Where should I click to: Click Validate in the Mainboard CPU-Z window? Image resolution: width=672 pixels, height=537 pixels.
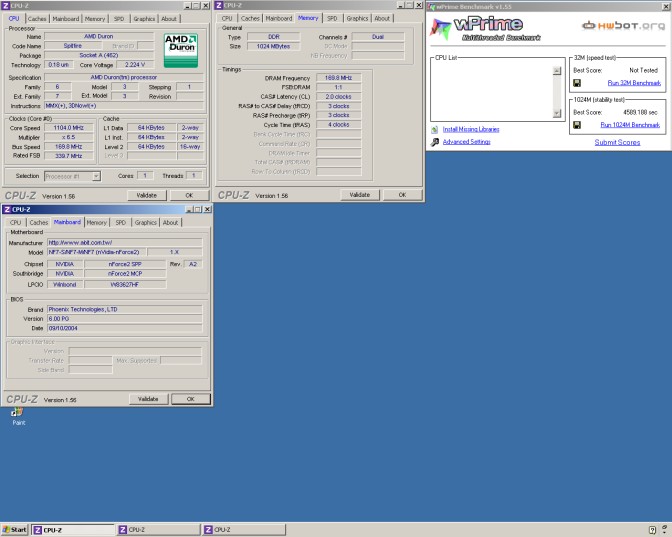coord(148,399)
